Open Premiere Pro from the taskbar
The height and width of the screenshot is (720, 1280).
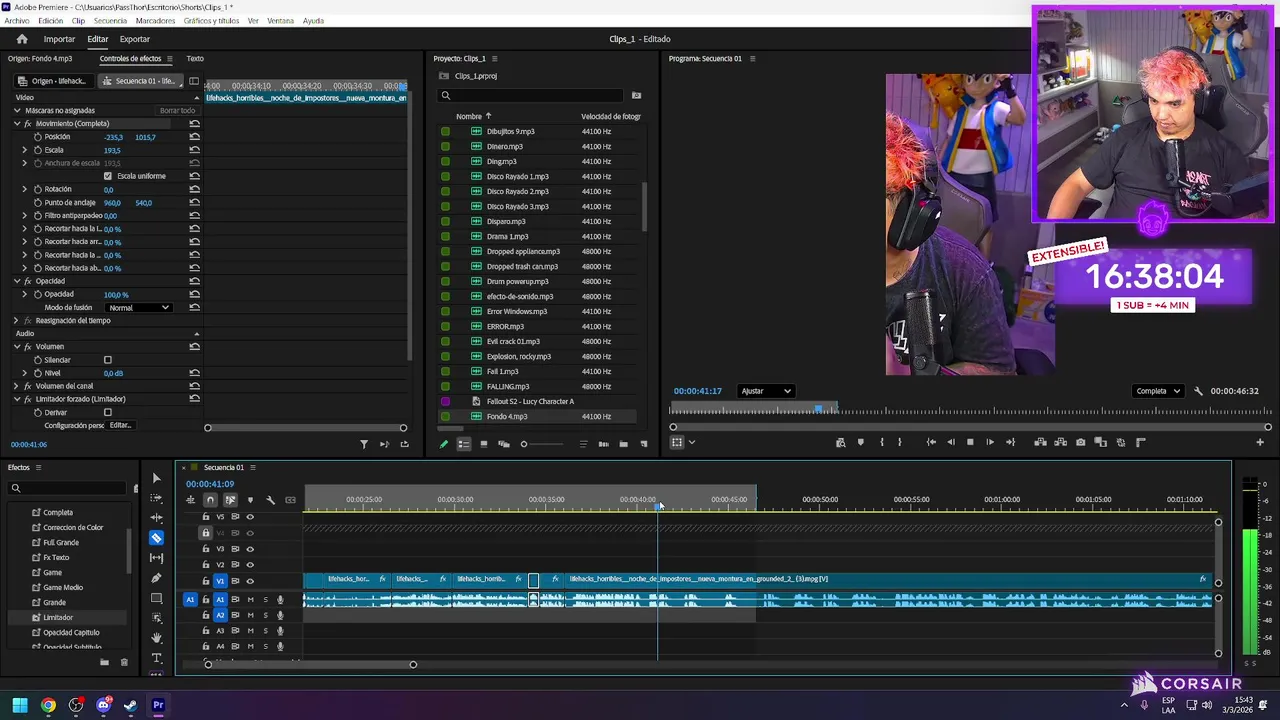point(158,705)
